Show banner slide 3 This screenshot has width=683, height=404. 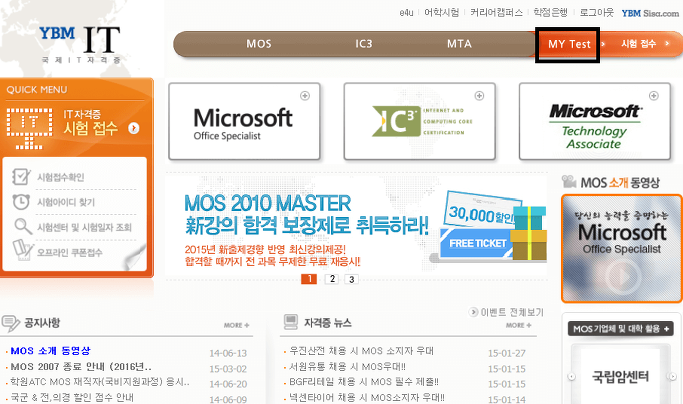point(352,279)
